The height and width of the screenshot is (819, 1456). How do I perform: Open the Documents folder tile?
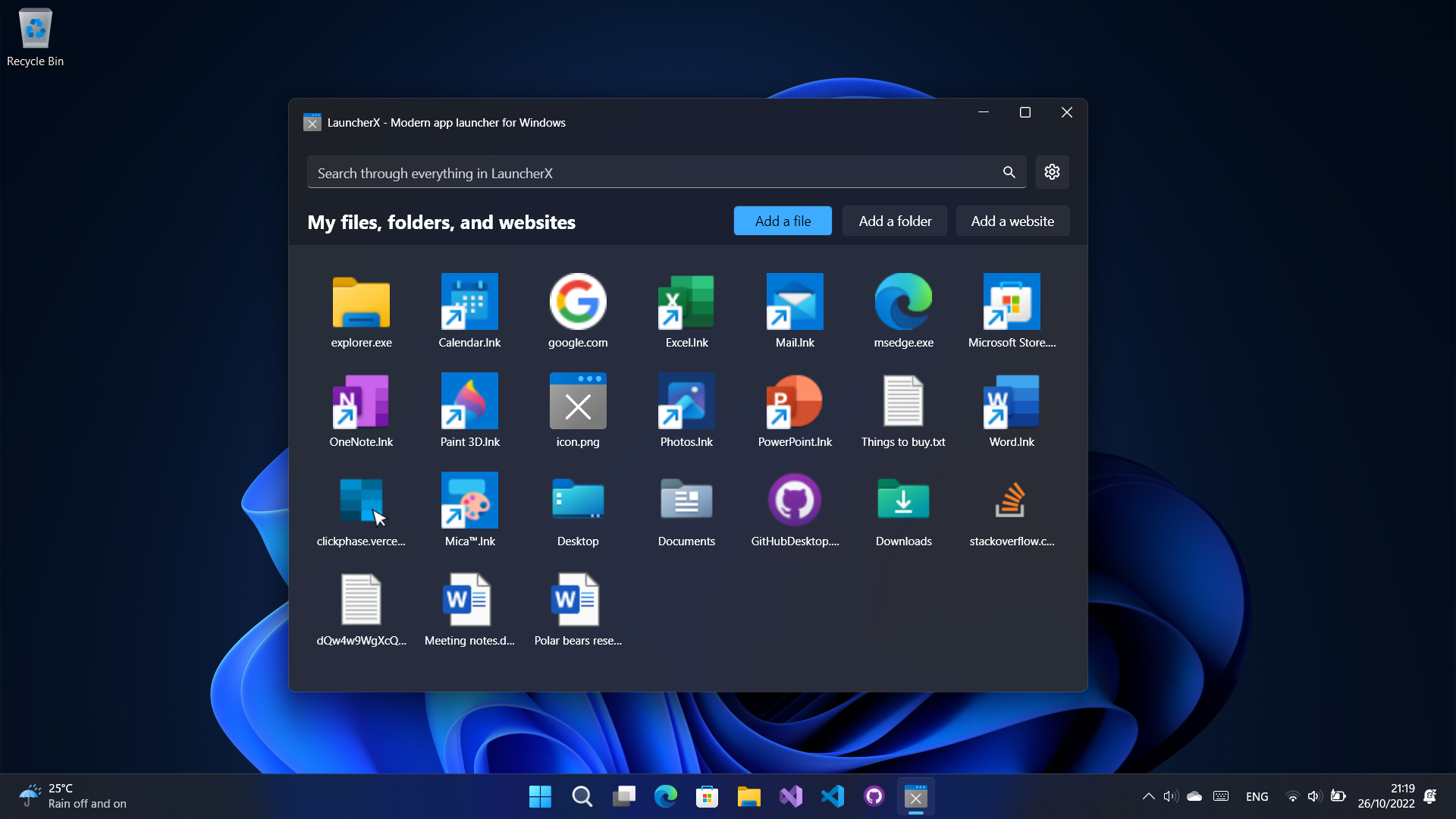pyautogui.click(x=686, y=510)
